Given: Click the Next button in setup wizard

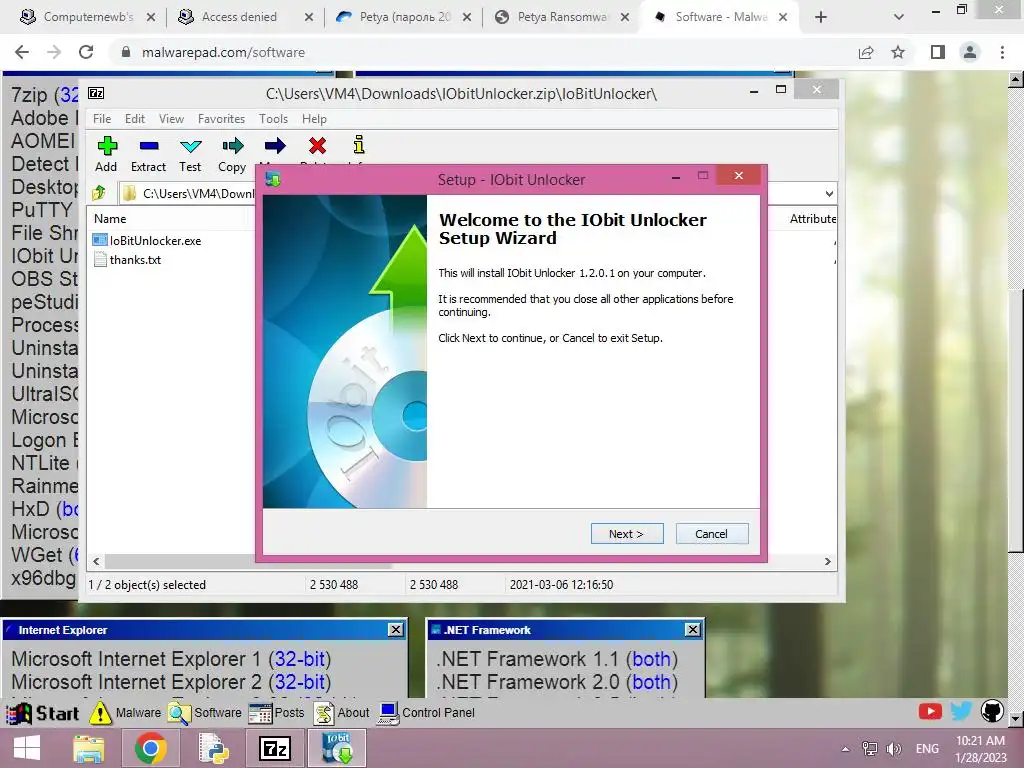Looking at the screenshot, I should 627,534.
